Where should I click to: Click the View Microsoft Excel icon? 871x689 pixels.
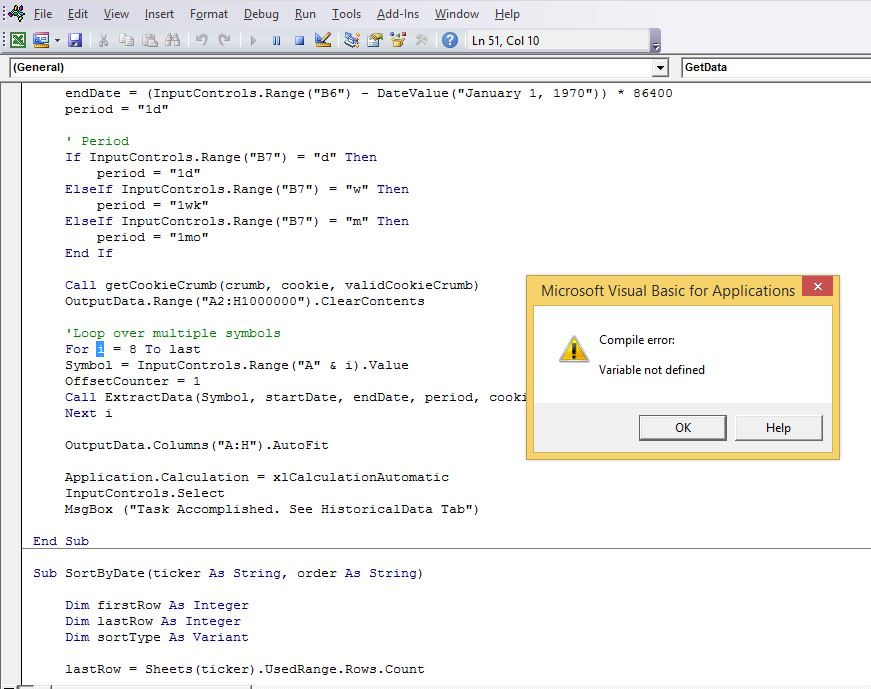(x=18, y=40)
